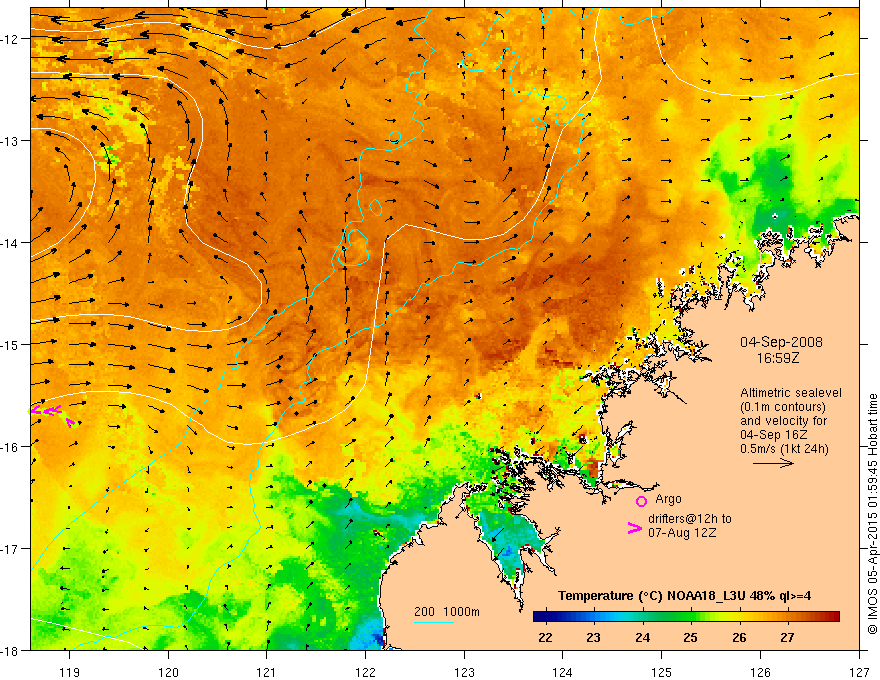The height and width of the screenshot is (680, 880).
Task: Click the '126' longitude axis label
Action: [x=760, y=672]
